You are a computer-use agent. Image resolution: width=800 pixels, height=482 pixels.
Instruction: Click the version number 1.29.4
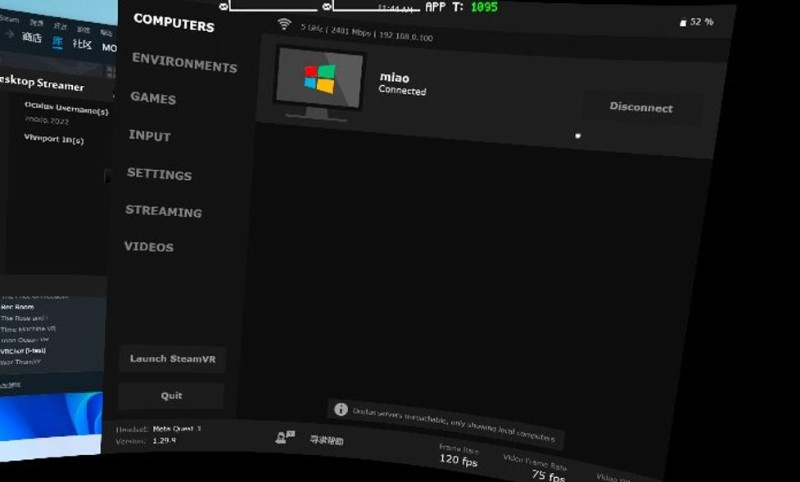pyautogui.click(x=164, y=441)
